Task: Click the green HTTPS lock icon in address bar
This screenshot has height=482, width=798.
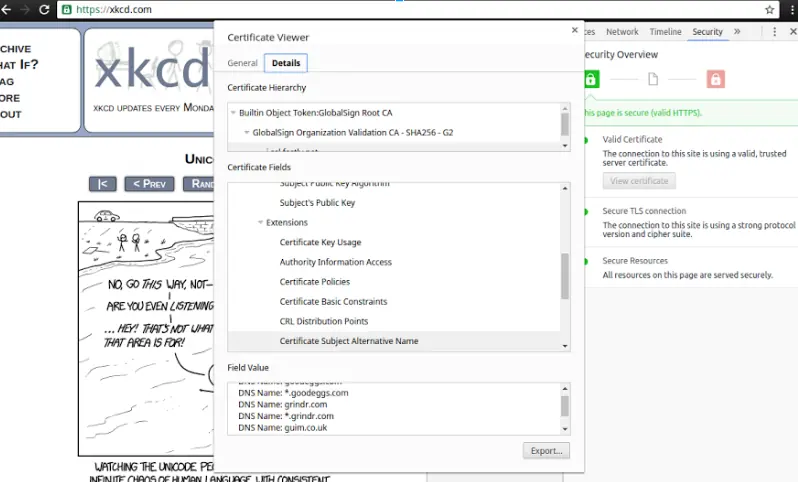Action: coord(67,10)
